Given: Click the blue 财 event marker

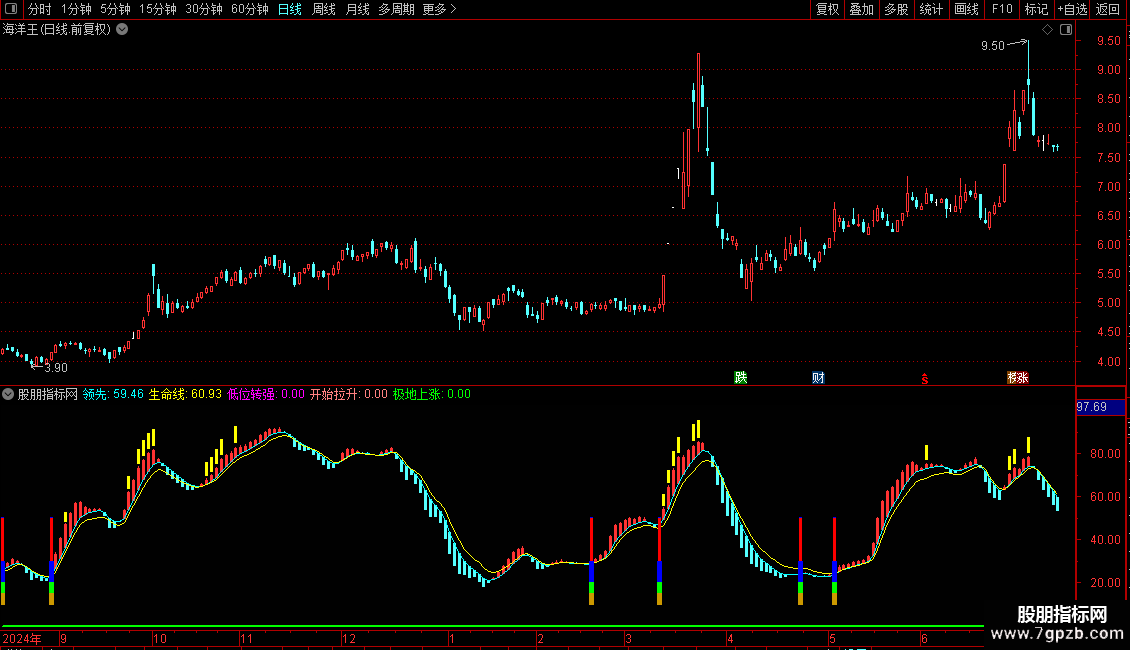Looking at the screenshot, I should tap(818, 378).
